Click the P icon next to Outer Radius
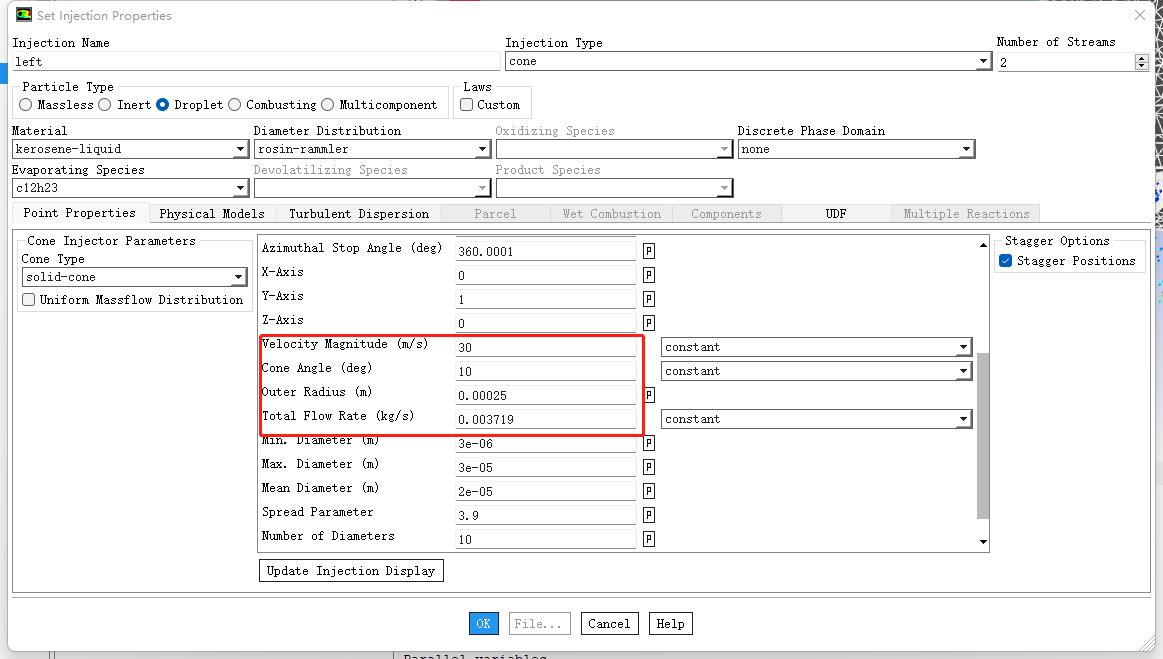1163x659 pixels. pos(648,395)
